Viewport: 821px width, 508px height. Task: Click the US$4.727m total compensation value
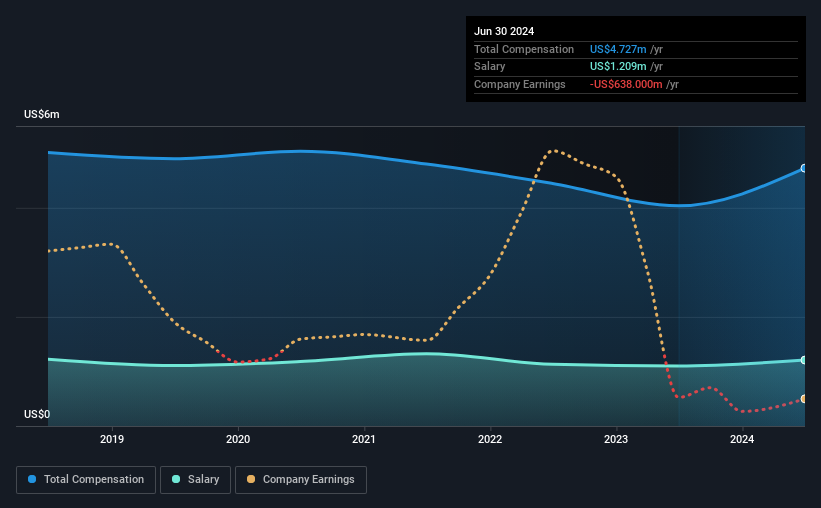(x=618, y=49)
